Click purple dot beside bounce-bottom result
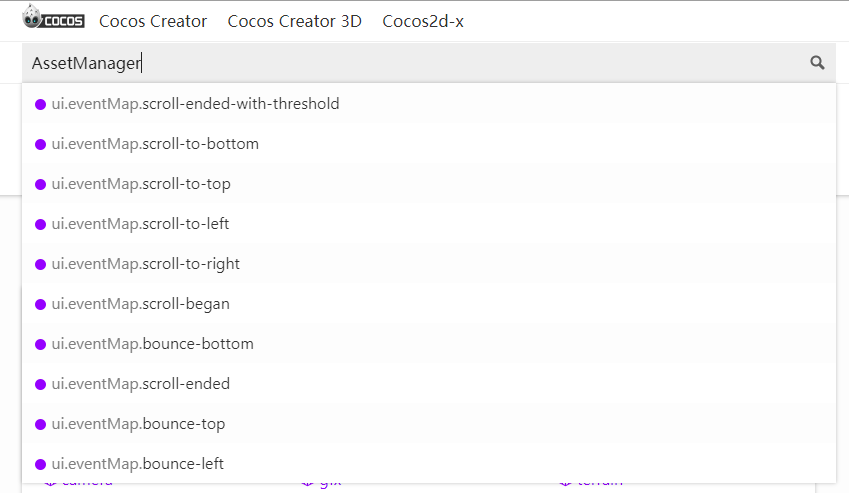This screenshot has width=849, height=493. [41, 344]
